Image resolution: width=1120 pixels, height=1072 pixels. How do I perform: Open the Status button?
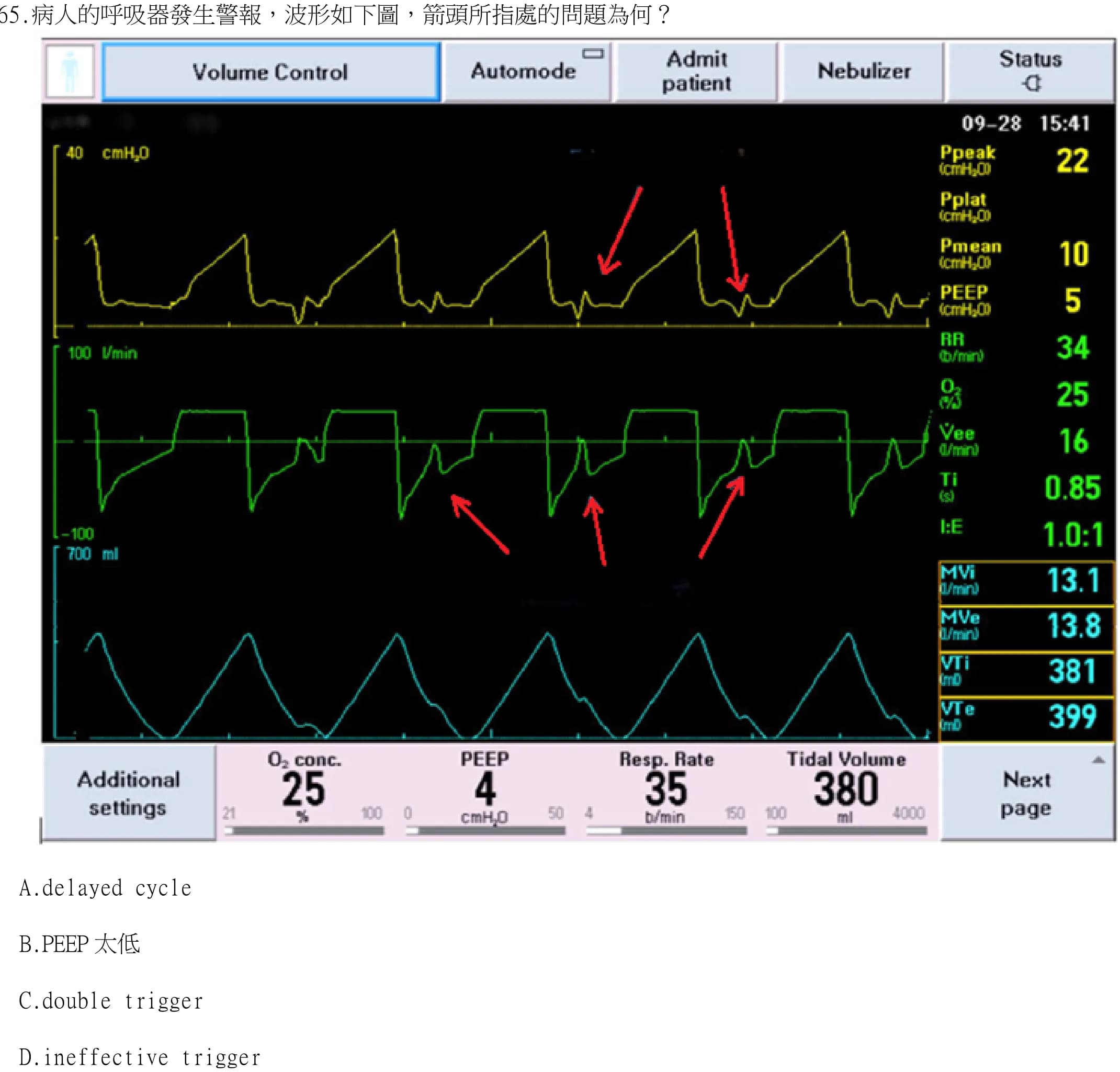pos(1031,72)
